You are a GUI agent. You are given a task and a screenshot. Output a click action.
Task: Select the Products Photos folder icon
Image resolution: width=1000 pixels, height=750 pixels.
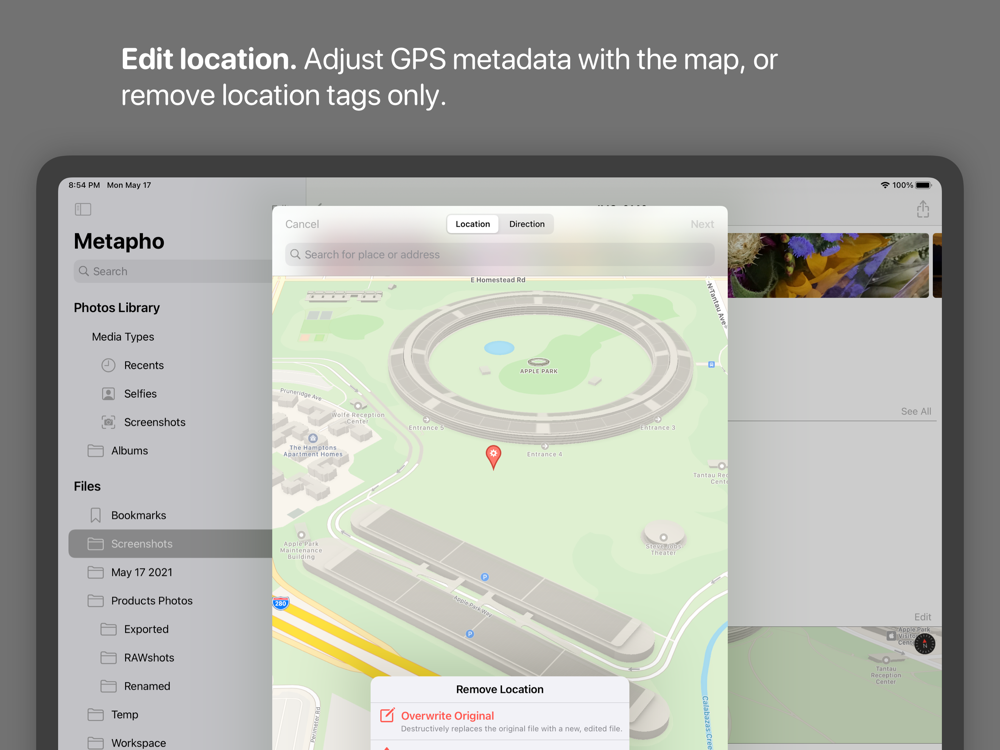(96, 601)
